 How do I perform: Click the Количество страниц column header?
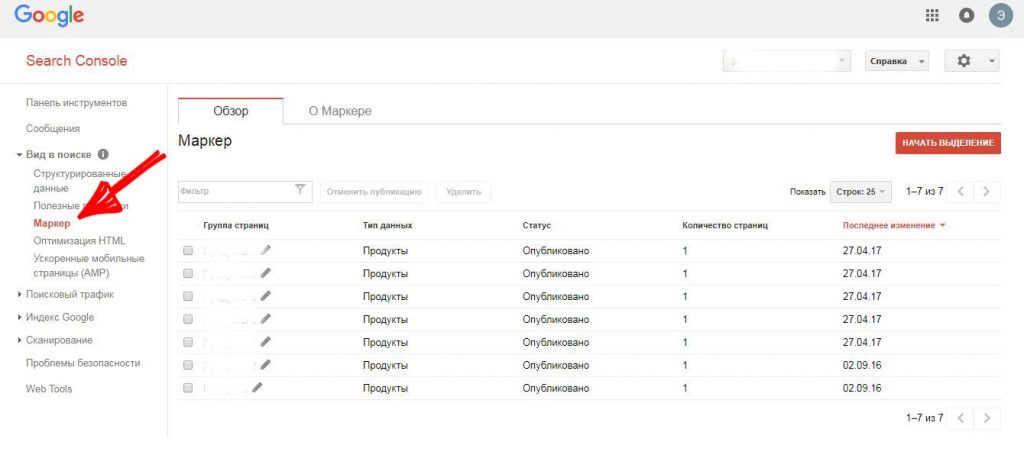[725, 225]
